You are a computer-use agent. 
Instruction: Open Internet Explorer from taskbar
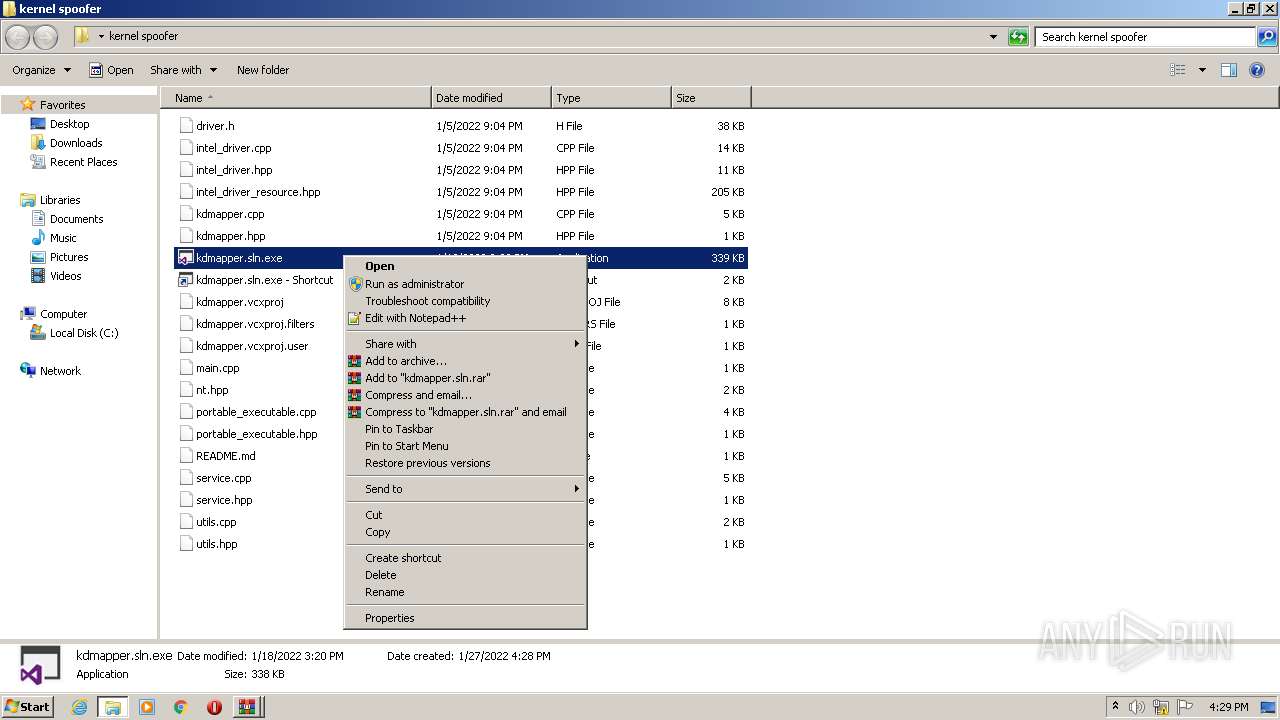pos(79,707)
